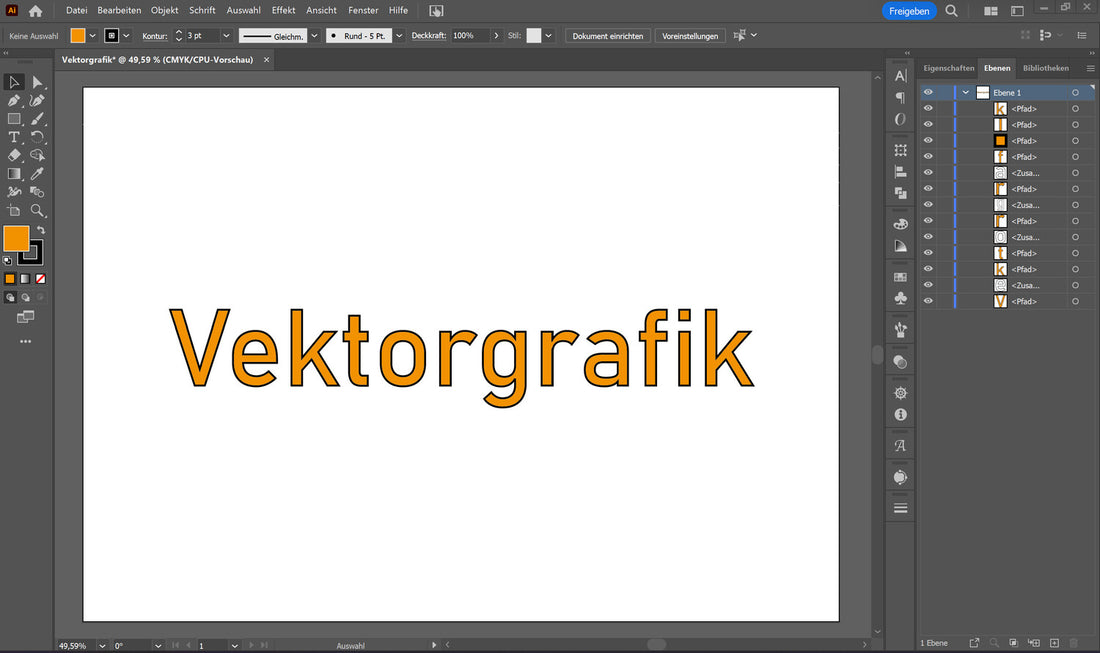Viewport: 1100px width, 653px height.
Task: Choose the Eyedropper tool
Action: [38, 173]
